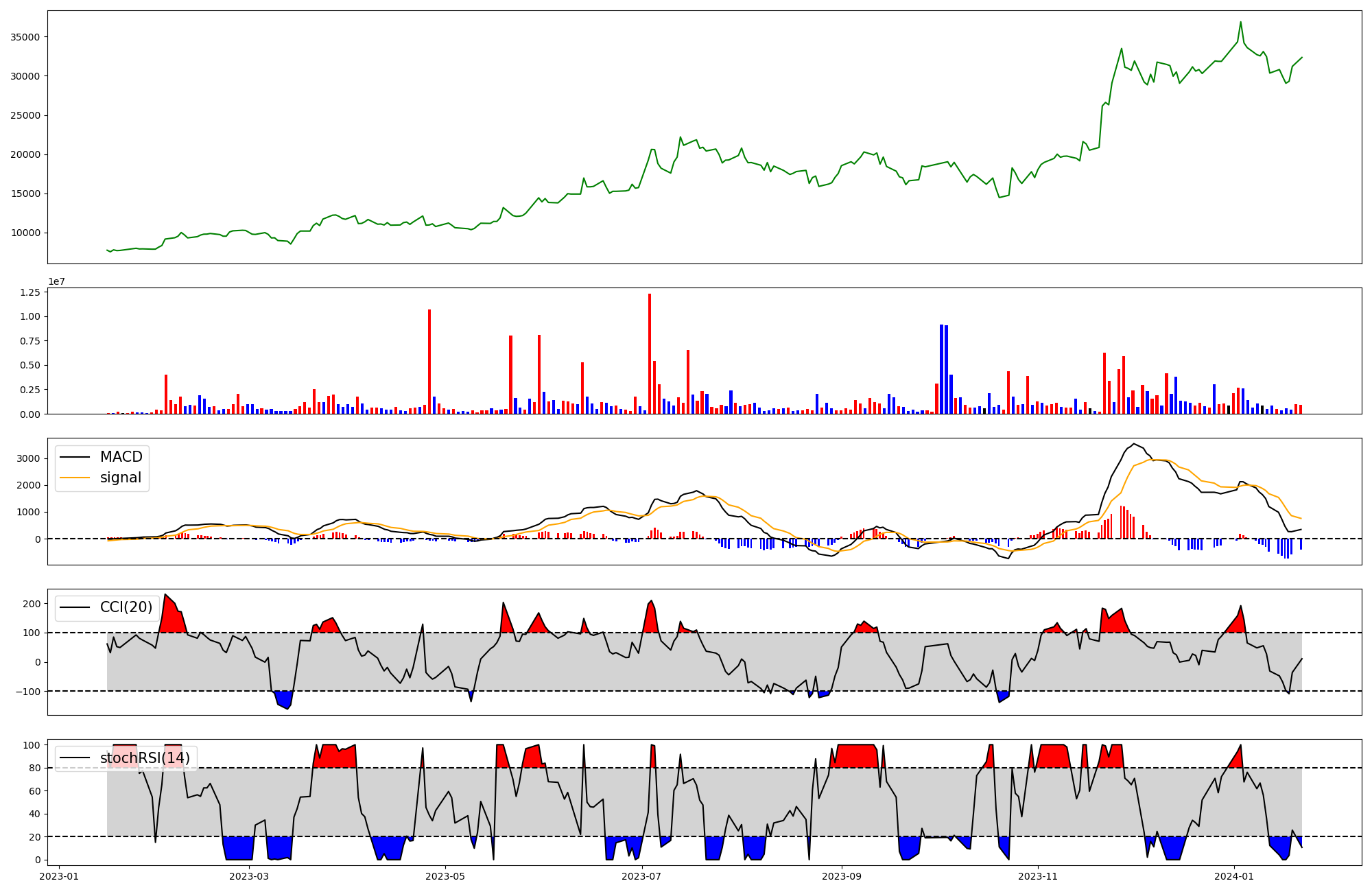Click the 10000 price axis tick label
This screenshot has height=892, width=1372.
pyautogui.click(x=25, y=233)
